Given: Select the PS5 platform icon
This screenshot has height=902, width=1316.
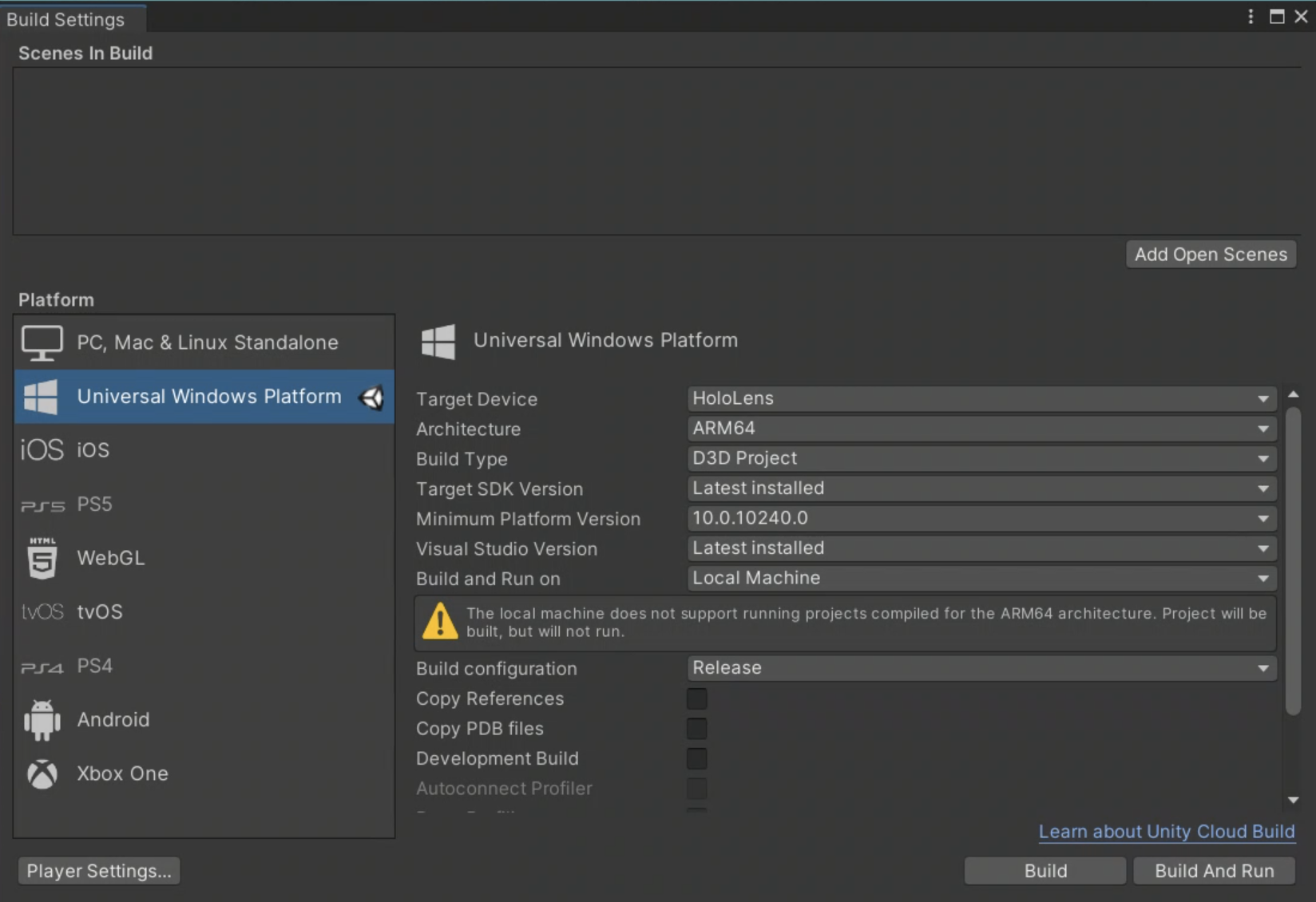Looking at the screenshot, I should click(42, 505).
